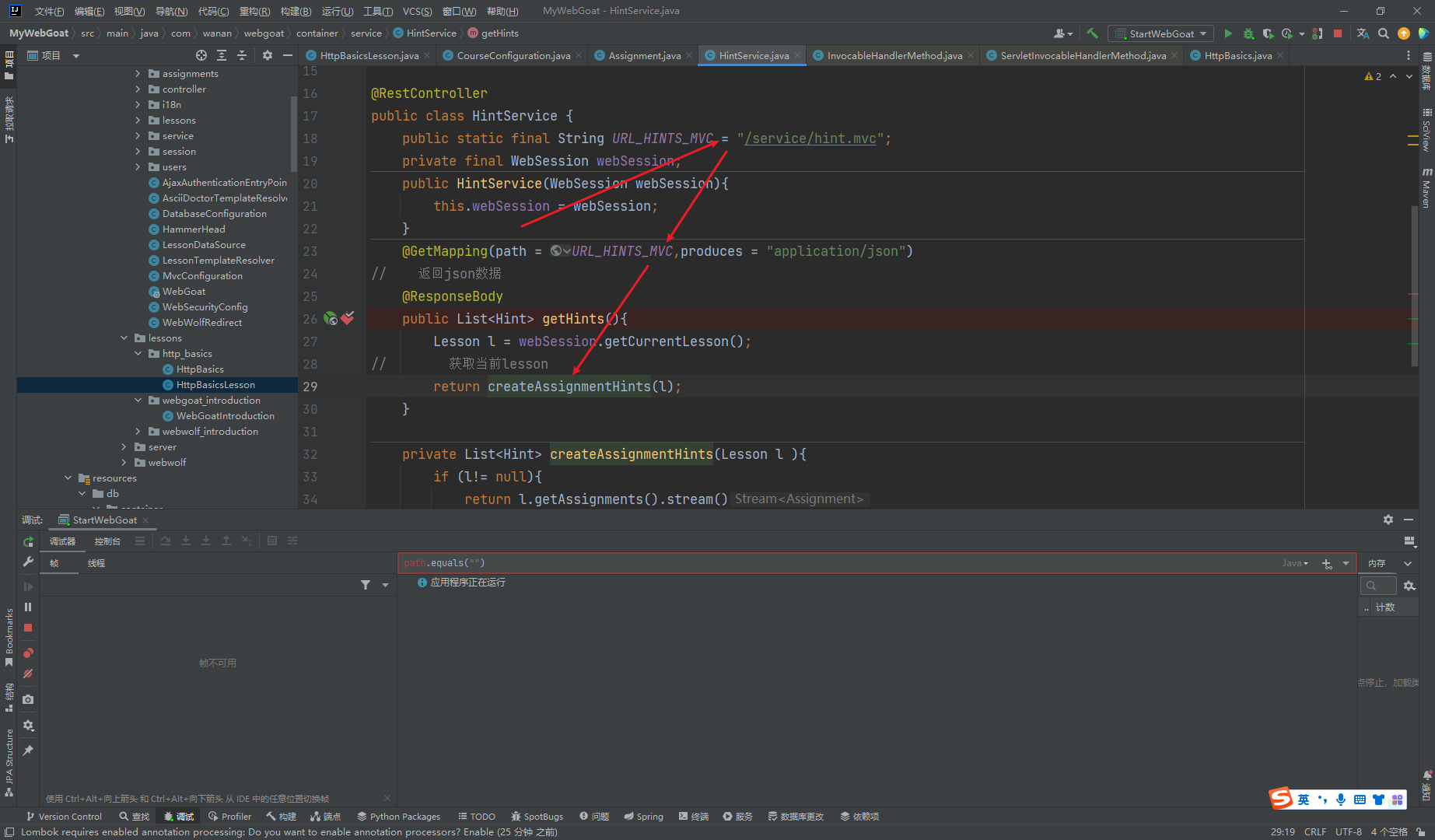The width and height of the screenshot is (1435, 840).
Task: Click the /service/hint.mvc URL string
Action: coord(810,138)
